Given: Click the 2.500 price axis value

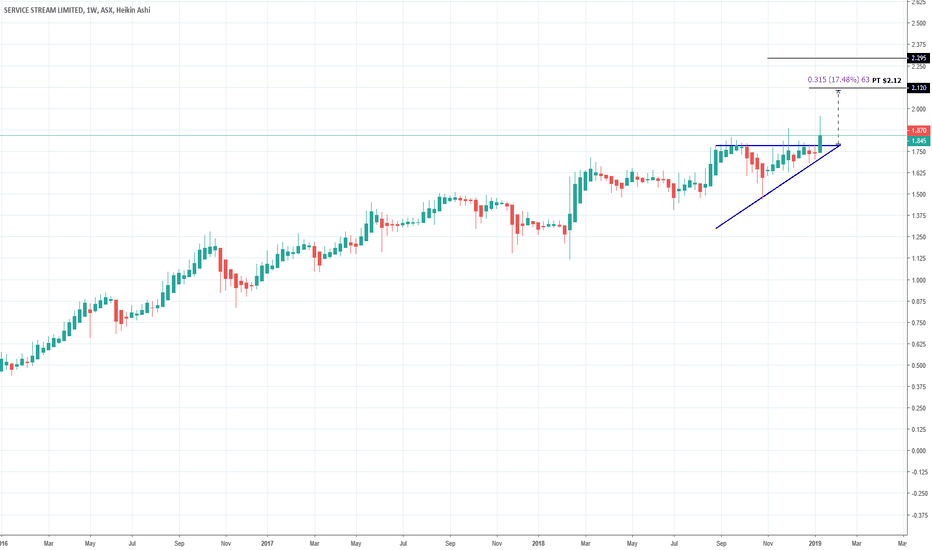Looking at the screenshot, I should (918, 23).
